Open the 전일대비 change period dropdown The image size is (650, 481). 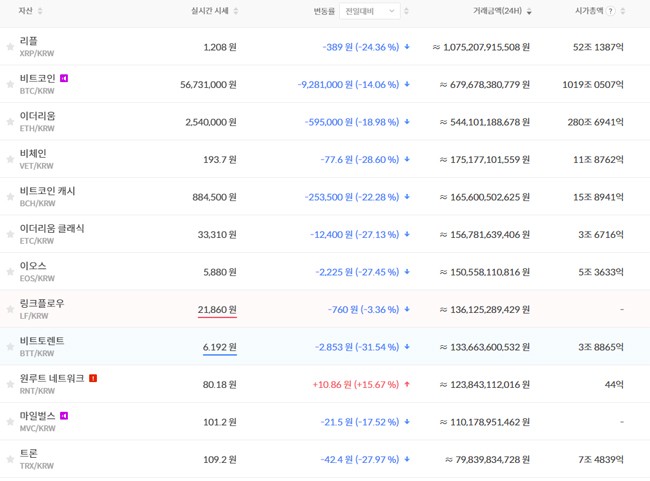(370, 11)
